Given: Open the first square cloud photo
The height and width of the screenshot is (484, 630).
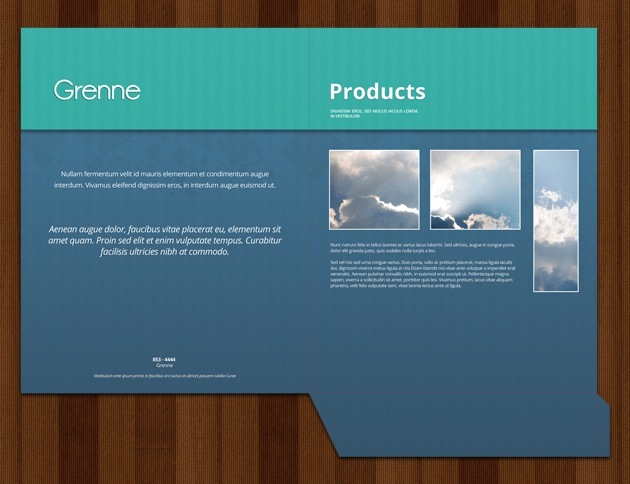Looking at the screenshot, I should click(374, 190).
